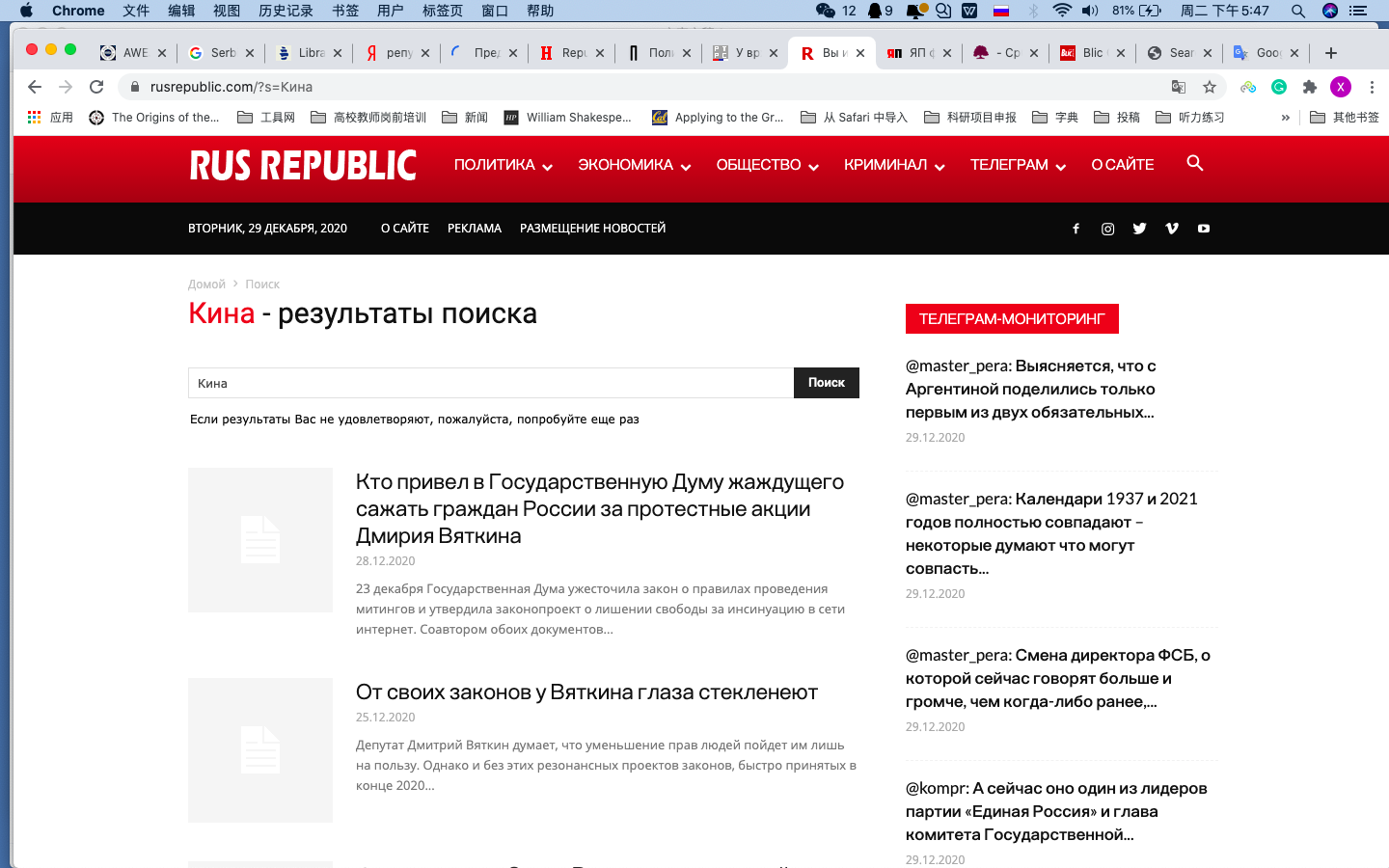Switch to the Serb Google tab

(x=222, y=53)
